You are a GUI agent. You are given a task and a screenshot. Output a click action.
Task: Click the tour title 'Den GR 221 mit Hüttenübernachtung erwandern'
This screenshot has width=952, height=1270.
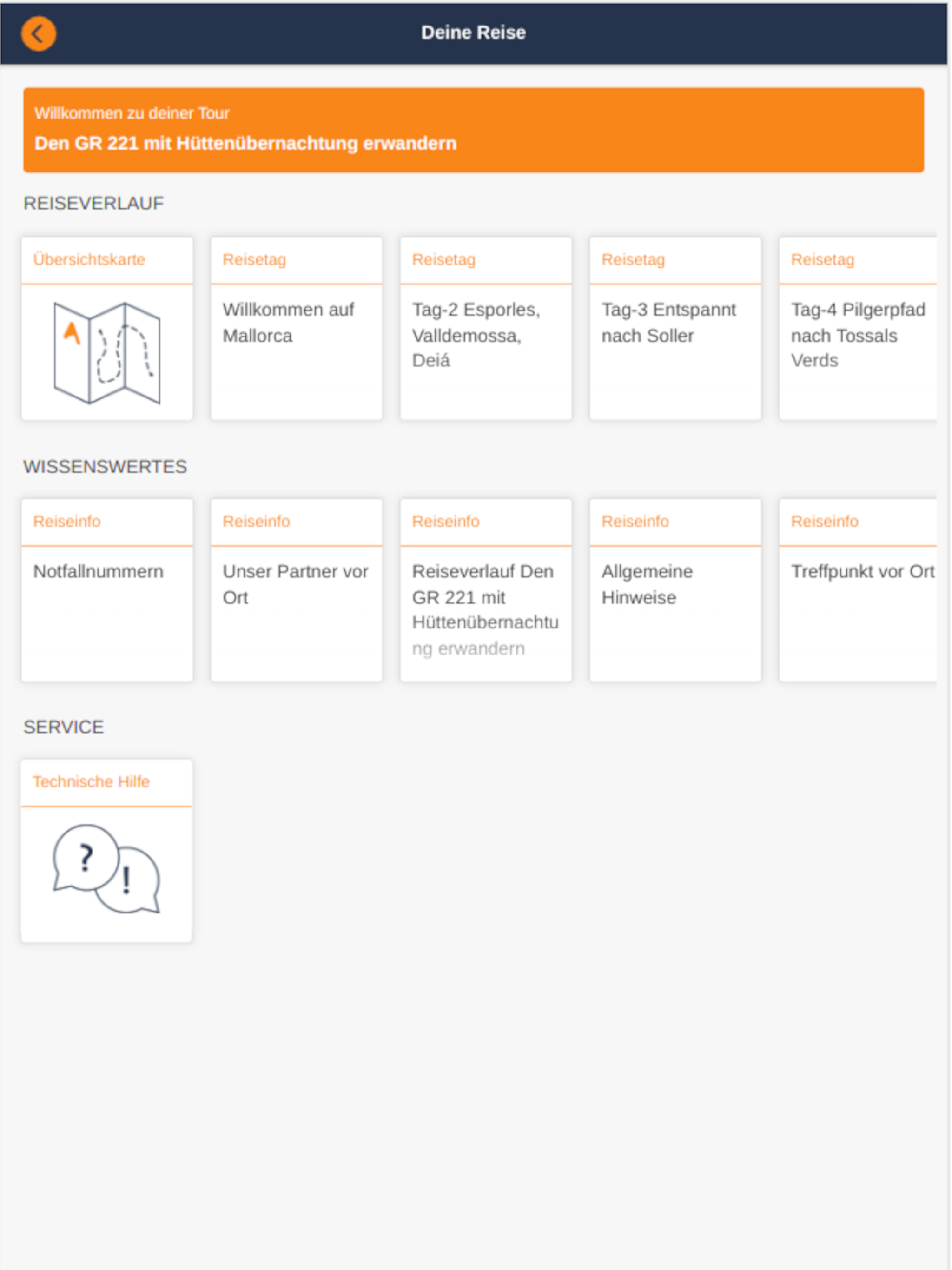tap(246, 144)
